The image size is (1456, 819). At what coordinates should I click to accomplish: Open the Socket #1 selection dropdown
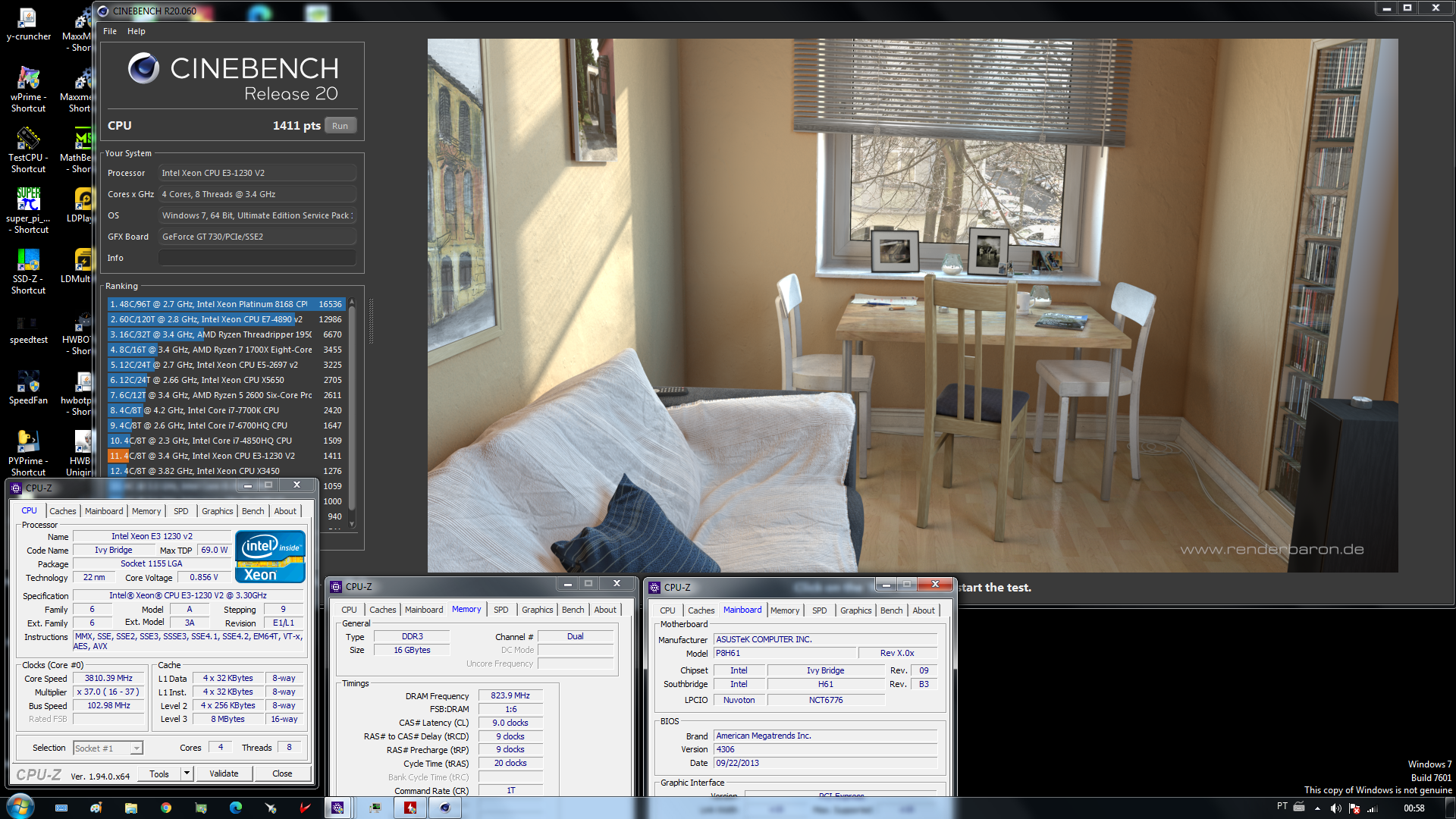108,748
